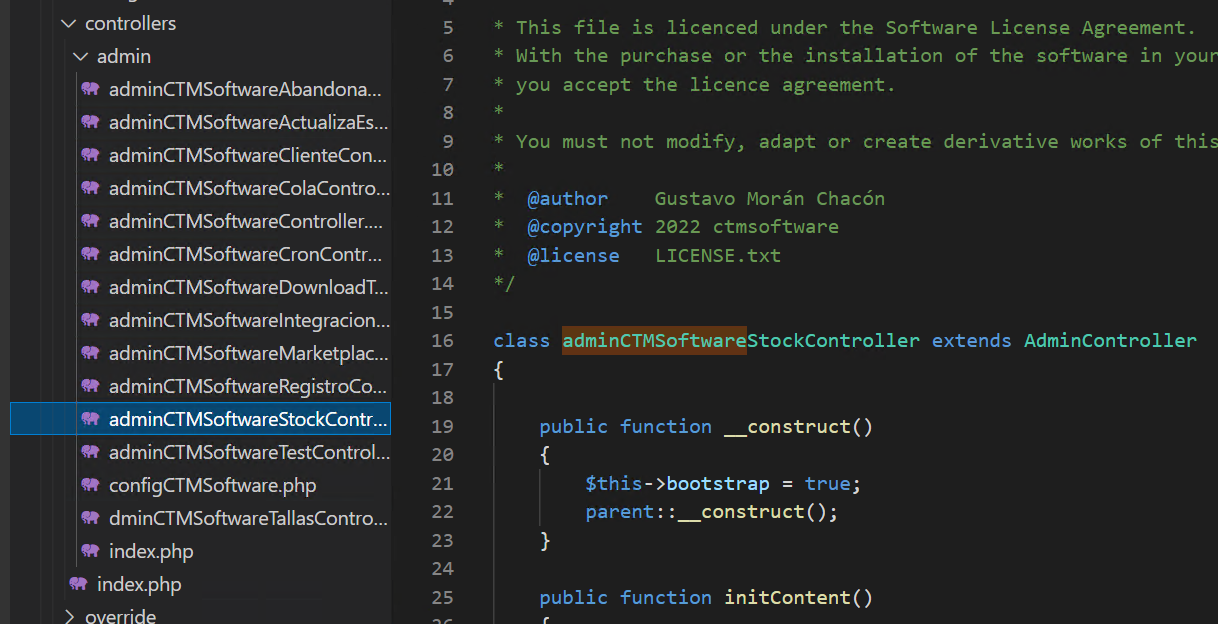The height and width of the screenshot is (624, 1218).
Task: Click PHP icon of adminCTMSoftwareMarketplac file
Action: click(x=91, y=353)
